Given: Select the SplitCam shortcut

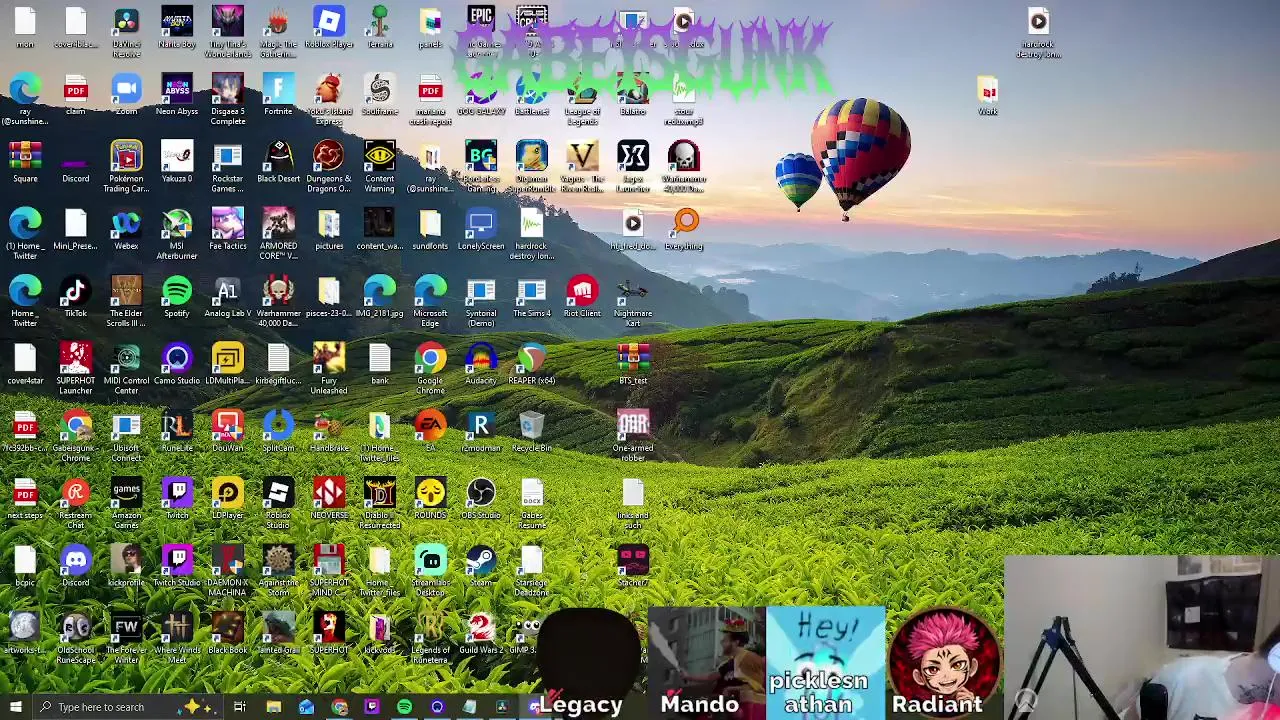Looking at the screenshot, I should coord(278,430).
